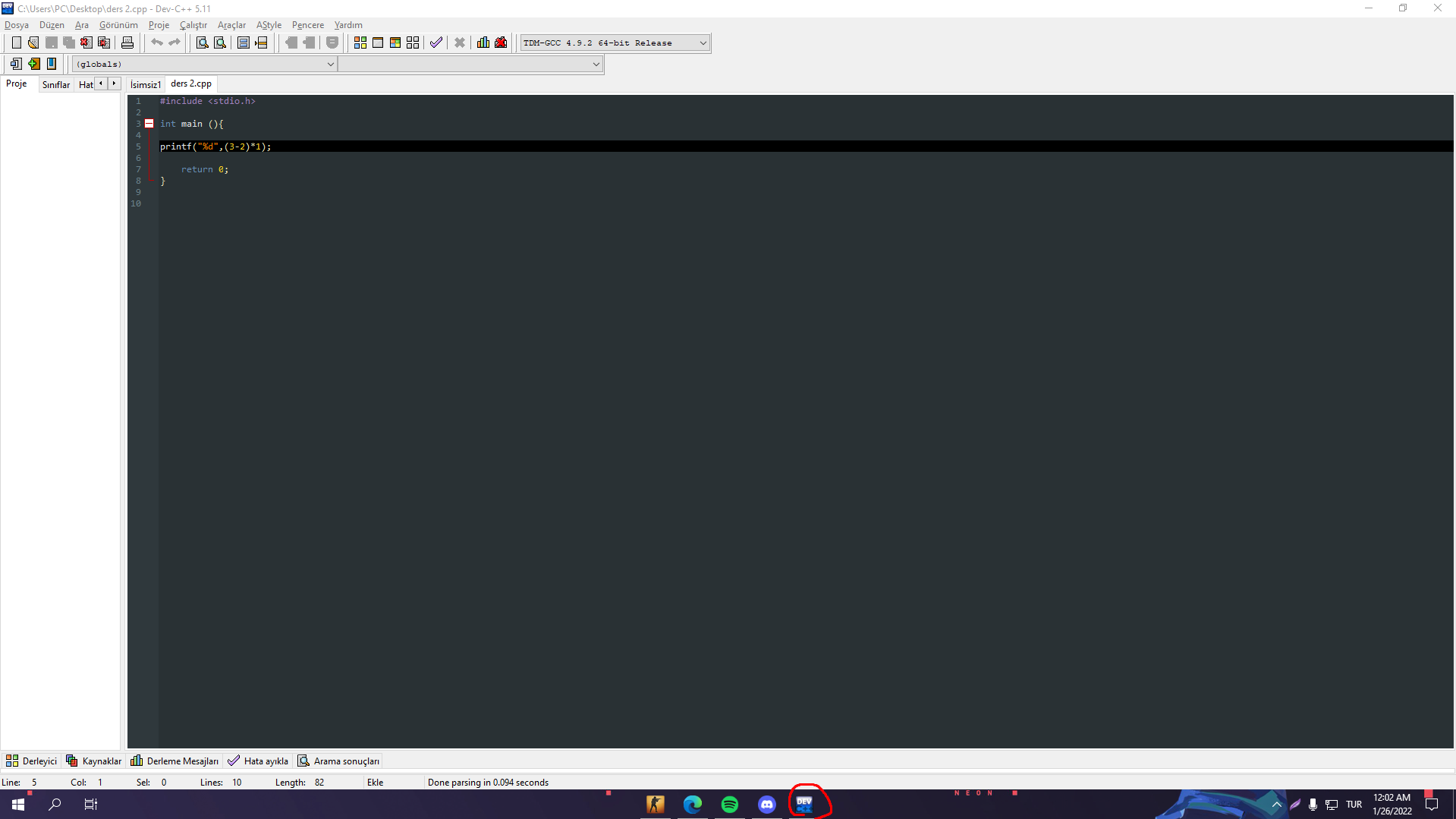Click the Go to Line icon
The width and height of the screenshot is (1456, 819).
click(x=262, y=43)
